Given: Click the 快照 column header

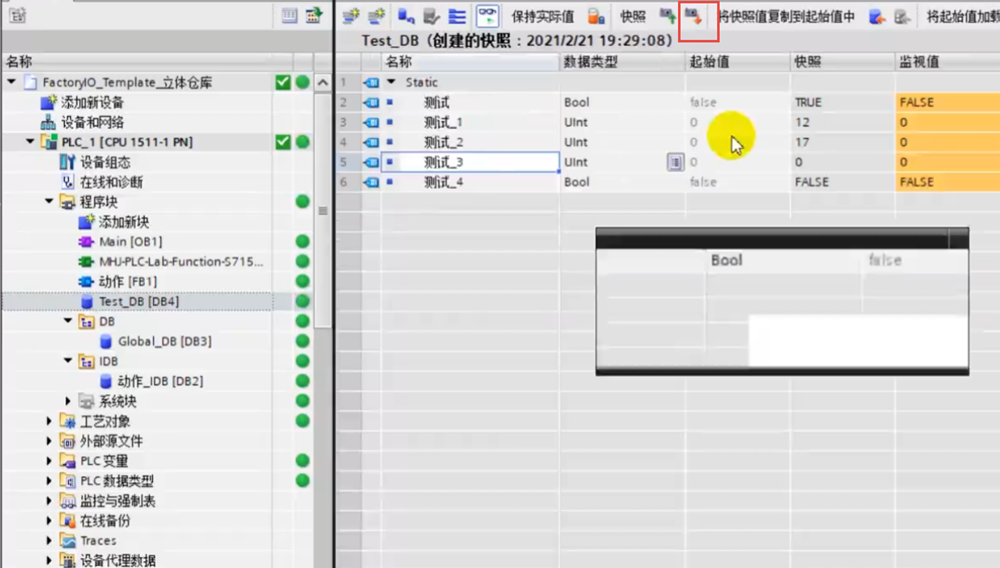Looking at the screenshot, I should (809, 62).
